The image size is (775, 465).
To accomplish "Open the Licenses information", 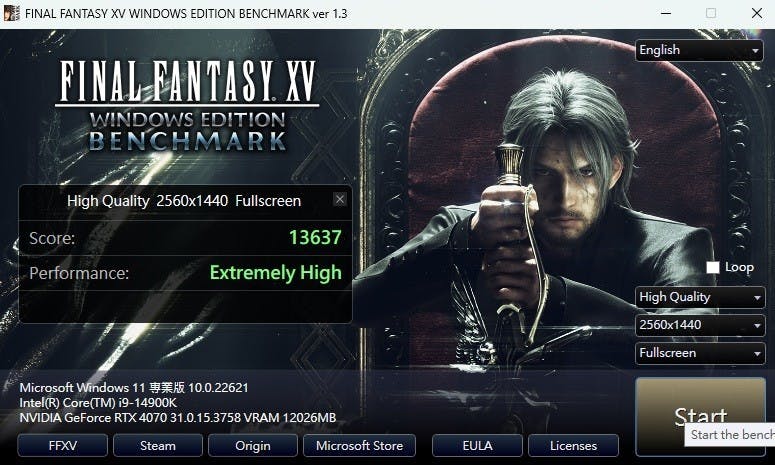I will click(x=573, y=446).
